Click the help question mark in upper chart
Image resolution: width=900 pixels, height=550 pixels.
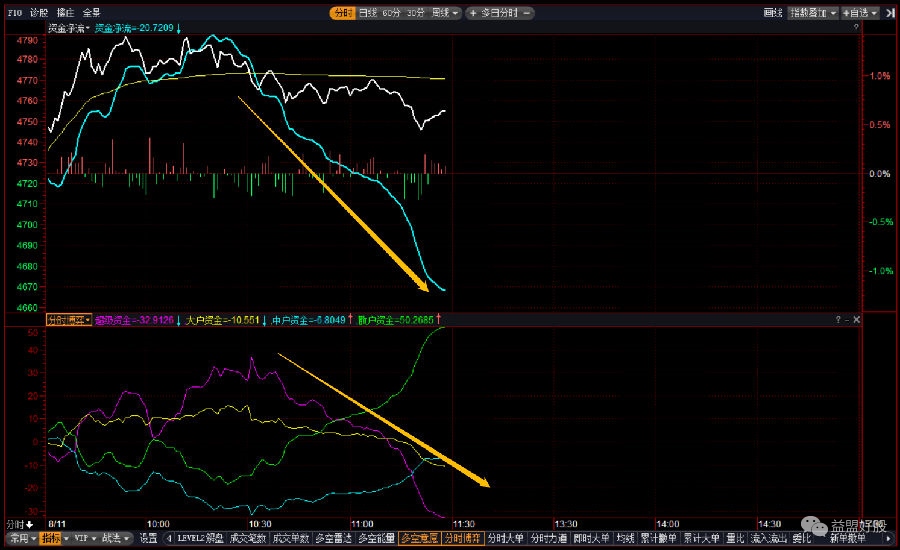pos(856,28)
